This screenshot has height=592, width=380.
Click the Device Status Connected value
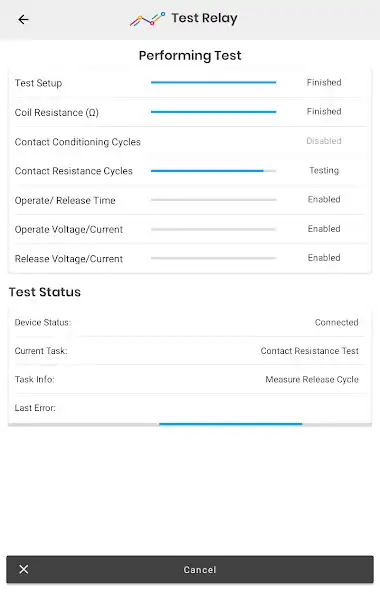click(x=336, y=322)
